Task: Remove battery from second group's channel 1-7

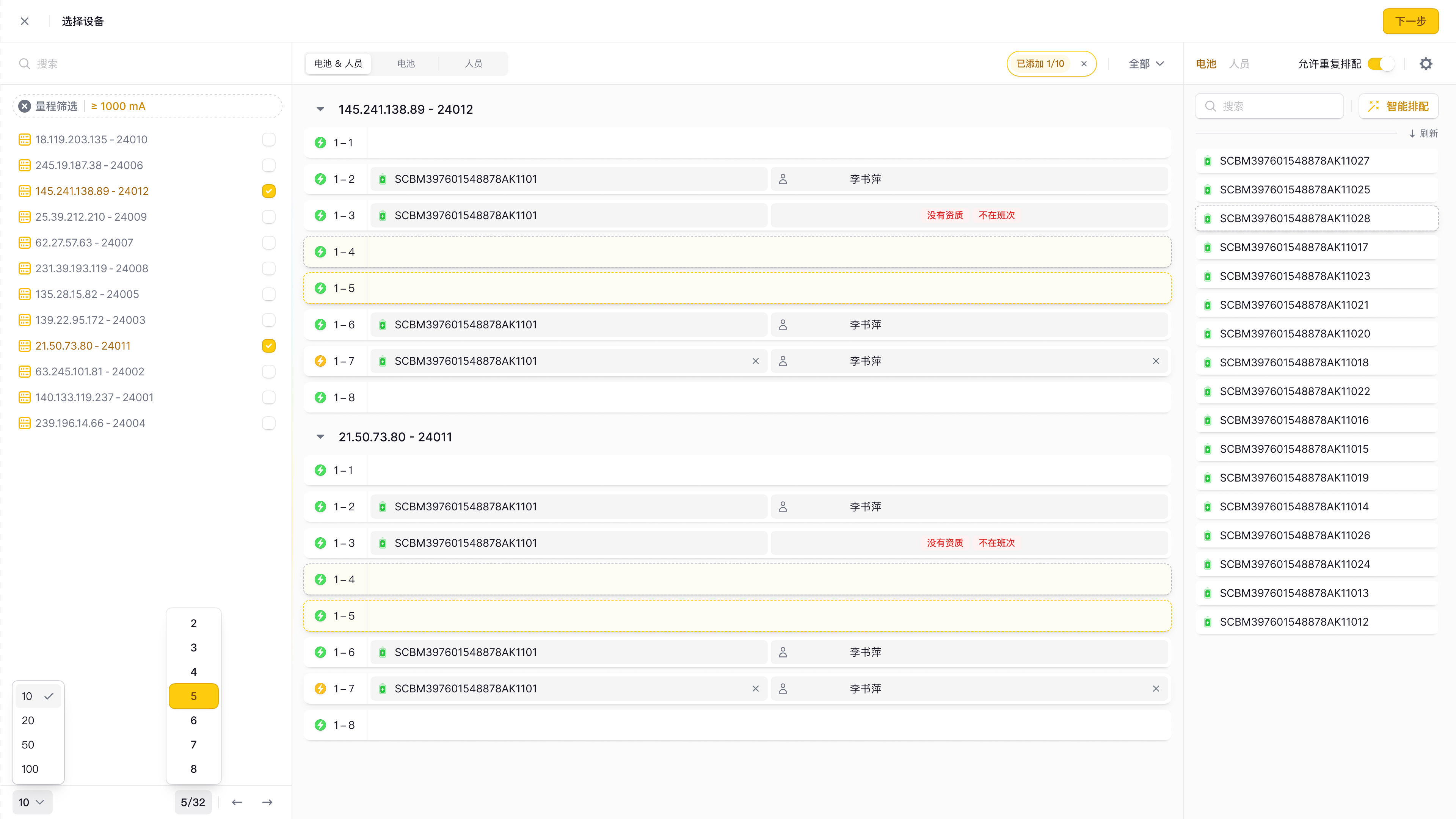Action: [756, 689]
